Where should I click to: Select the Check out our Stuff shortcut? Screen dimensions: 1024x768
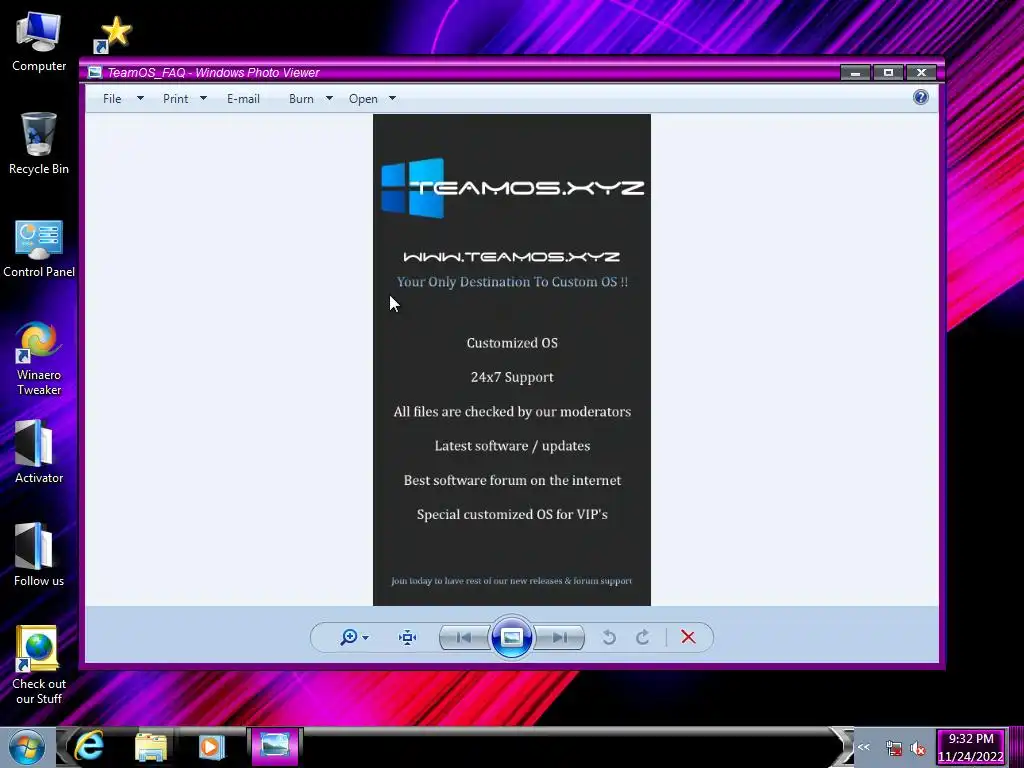coord(39,665)
